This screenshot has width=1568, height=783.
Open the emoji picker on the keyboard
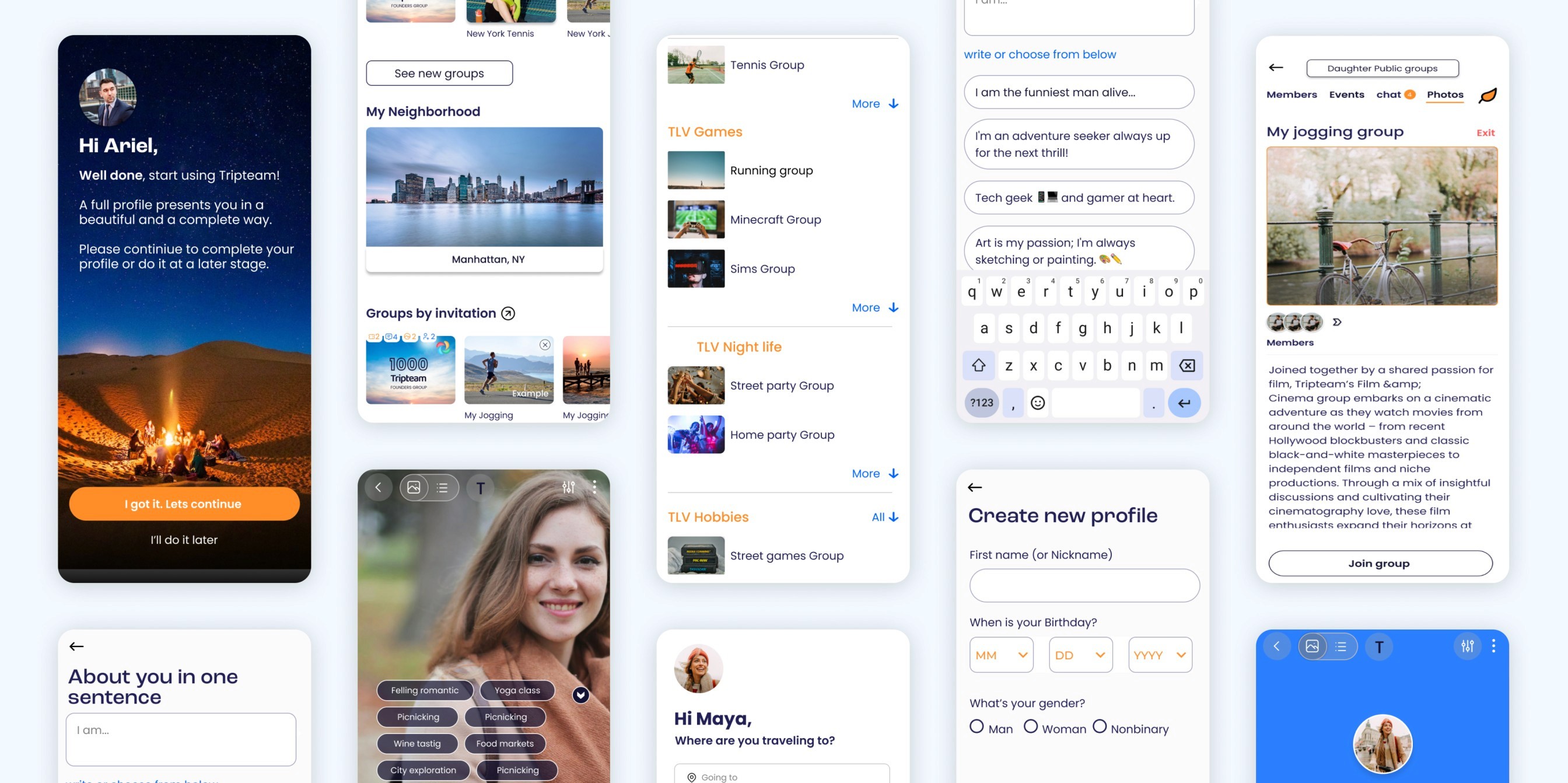click(1038, 403)
